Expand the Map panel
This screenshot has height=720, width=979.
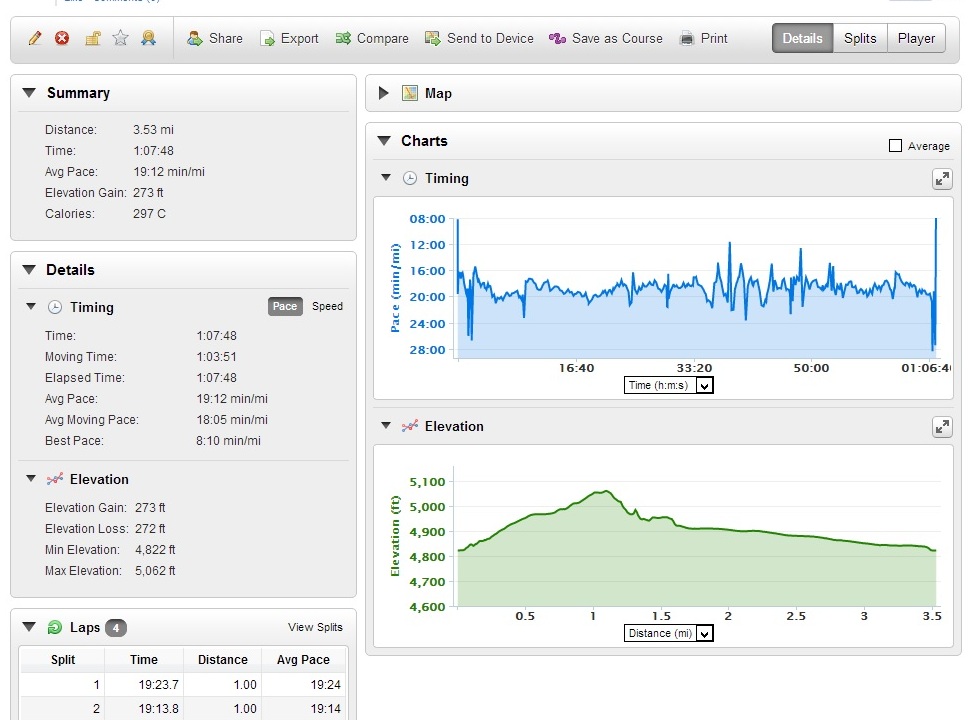pos(383,93)
